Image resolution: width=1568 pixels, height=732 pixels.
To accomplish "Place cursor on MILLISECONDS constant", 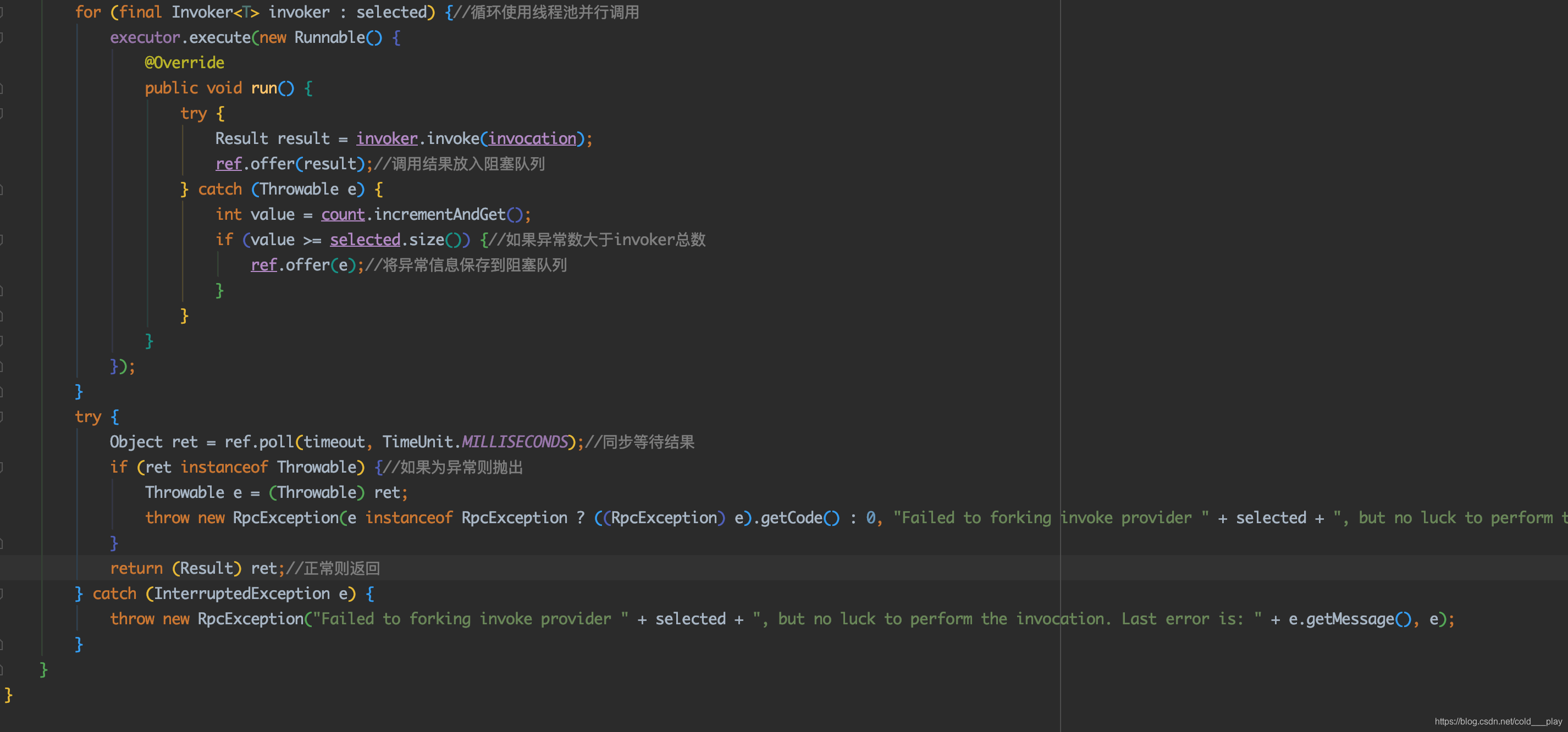I will 515,442.
